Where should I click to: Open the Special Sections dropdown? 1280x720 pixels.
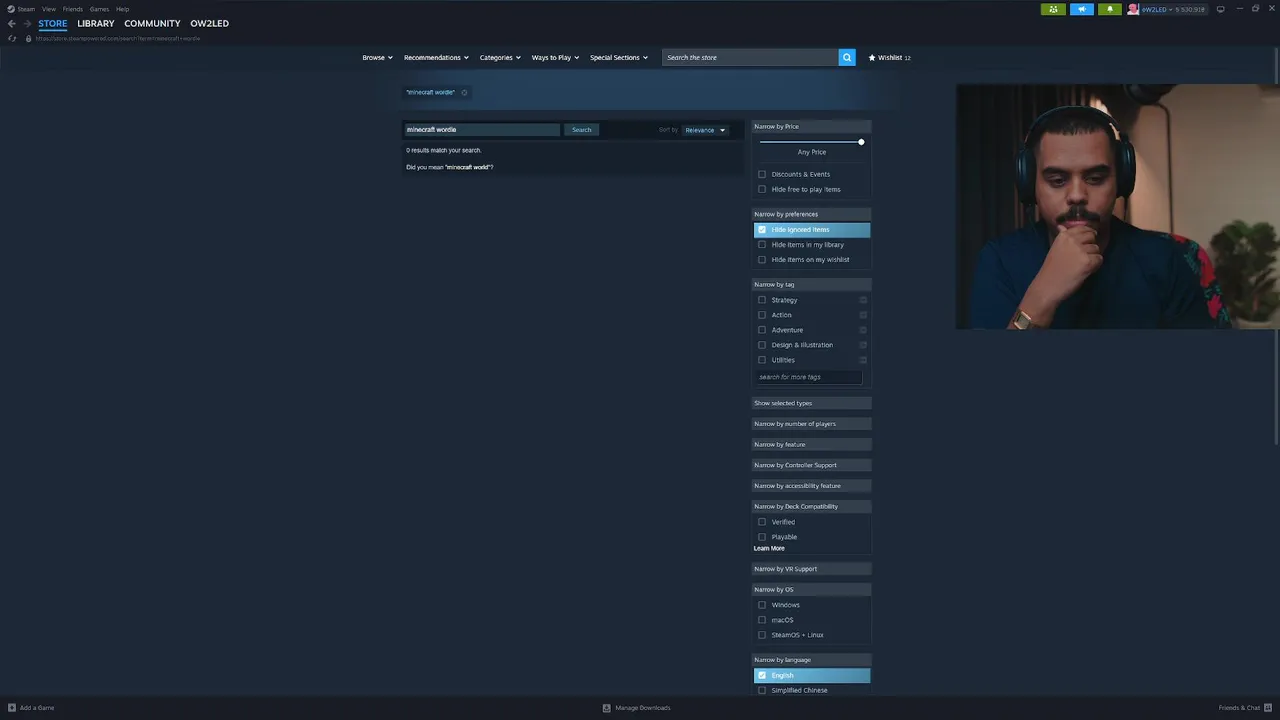[x=619, y=58]
